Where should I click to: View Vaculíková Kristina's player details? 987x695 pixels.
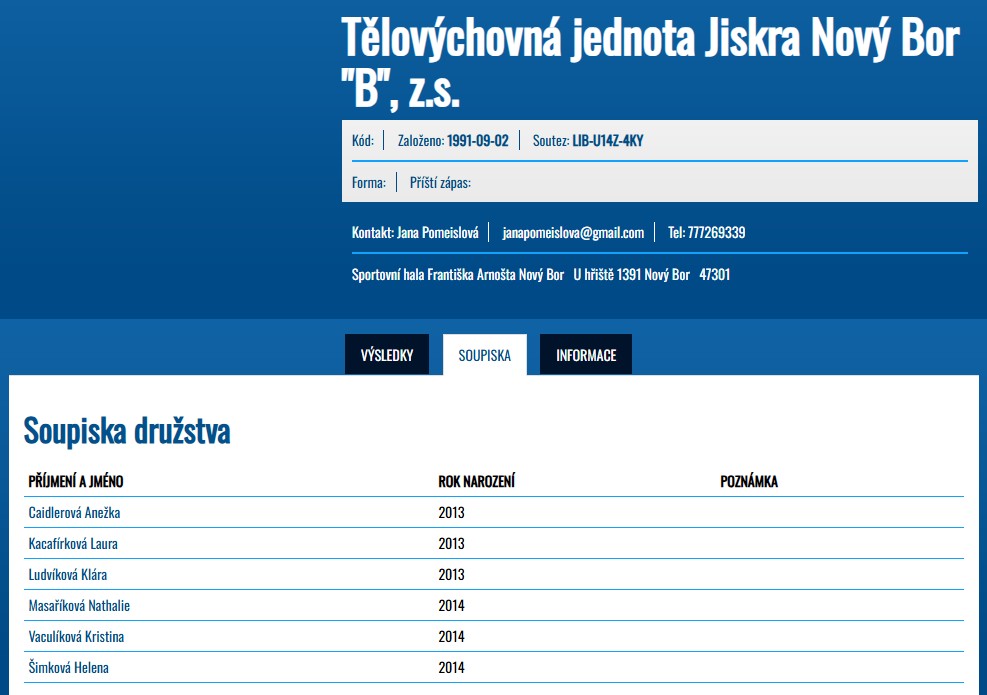[76, 637]
